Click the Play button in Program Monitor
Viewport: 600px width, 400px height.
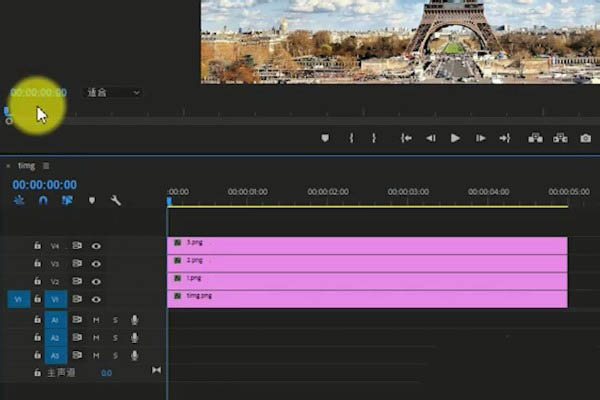click(455, 138)
